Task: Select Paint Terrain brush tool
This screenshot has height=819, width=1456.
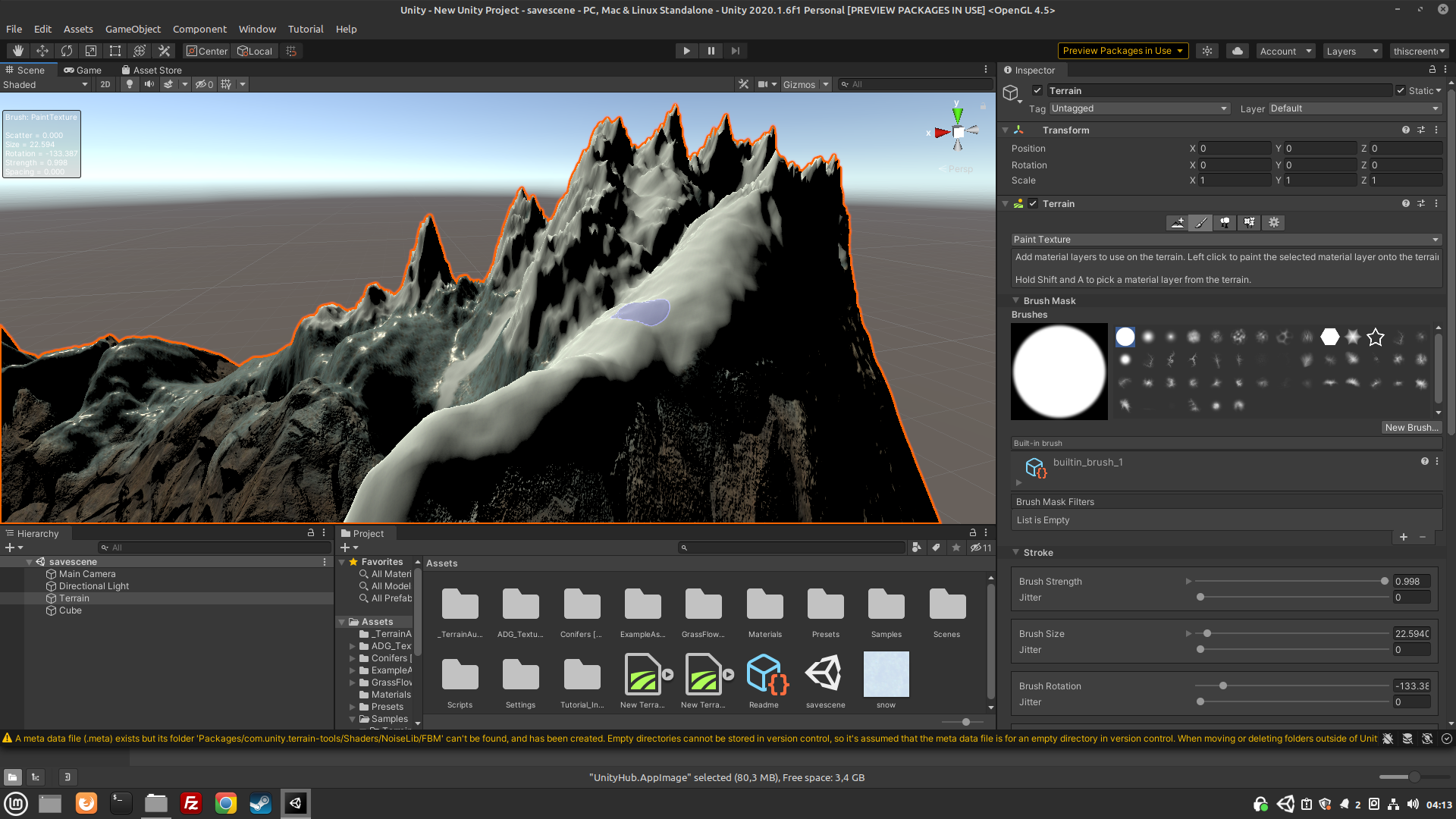Action: point(1201,222)
